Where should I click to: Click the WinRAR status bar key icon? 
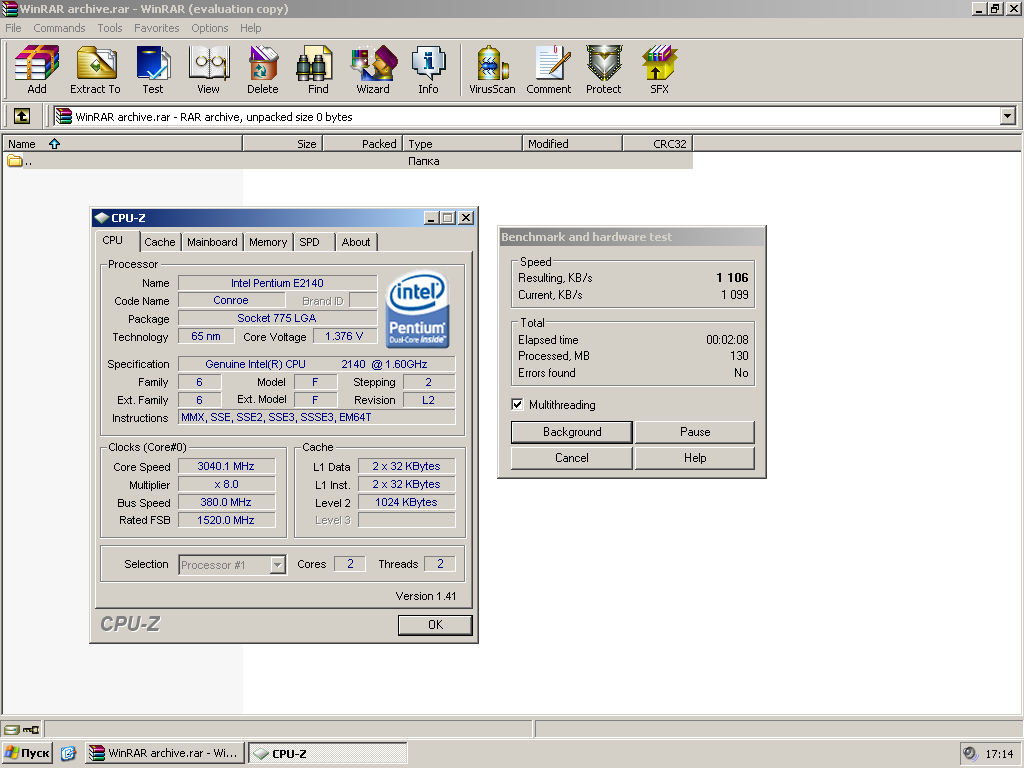pyautogui.click(x=31, y=729)
